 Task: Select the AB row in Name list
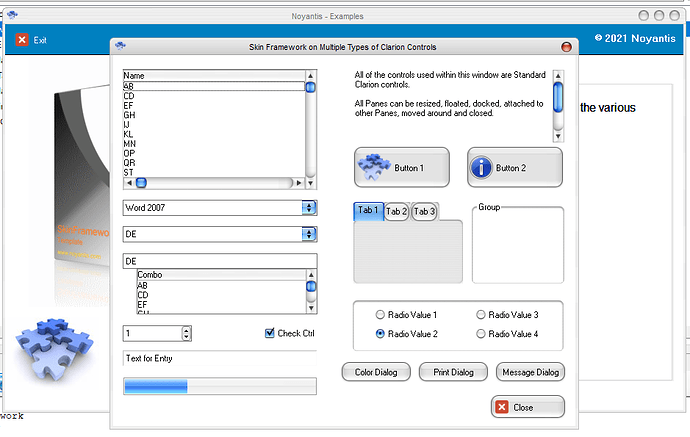coord(214,86)
